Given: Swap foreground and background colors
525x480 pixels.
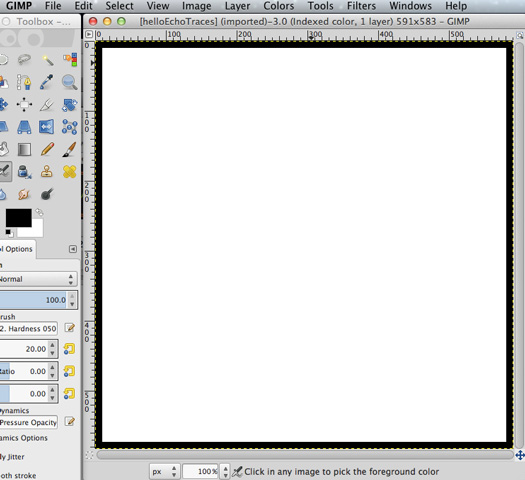Looking at the screenshot, I should click(39, 212).
